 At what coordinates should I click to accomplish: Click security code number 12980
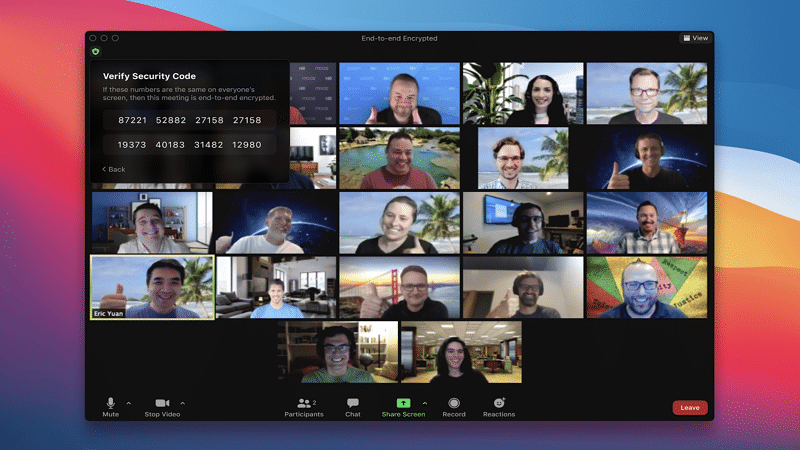247,145
